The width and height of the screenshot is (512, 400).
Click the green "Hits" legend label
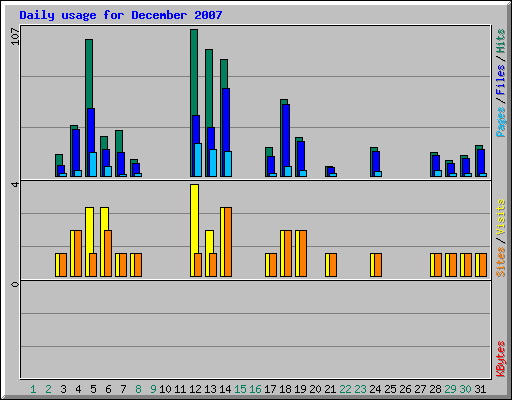[500, 41]
